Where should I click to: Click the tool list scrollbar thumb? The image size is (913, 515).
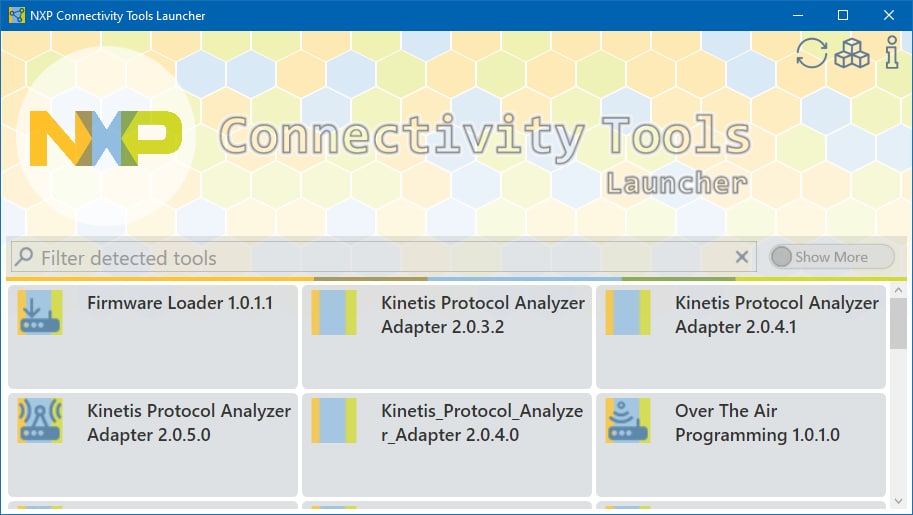point(898,324)
